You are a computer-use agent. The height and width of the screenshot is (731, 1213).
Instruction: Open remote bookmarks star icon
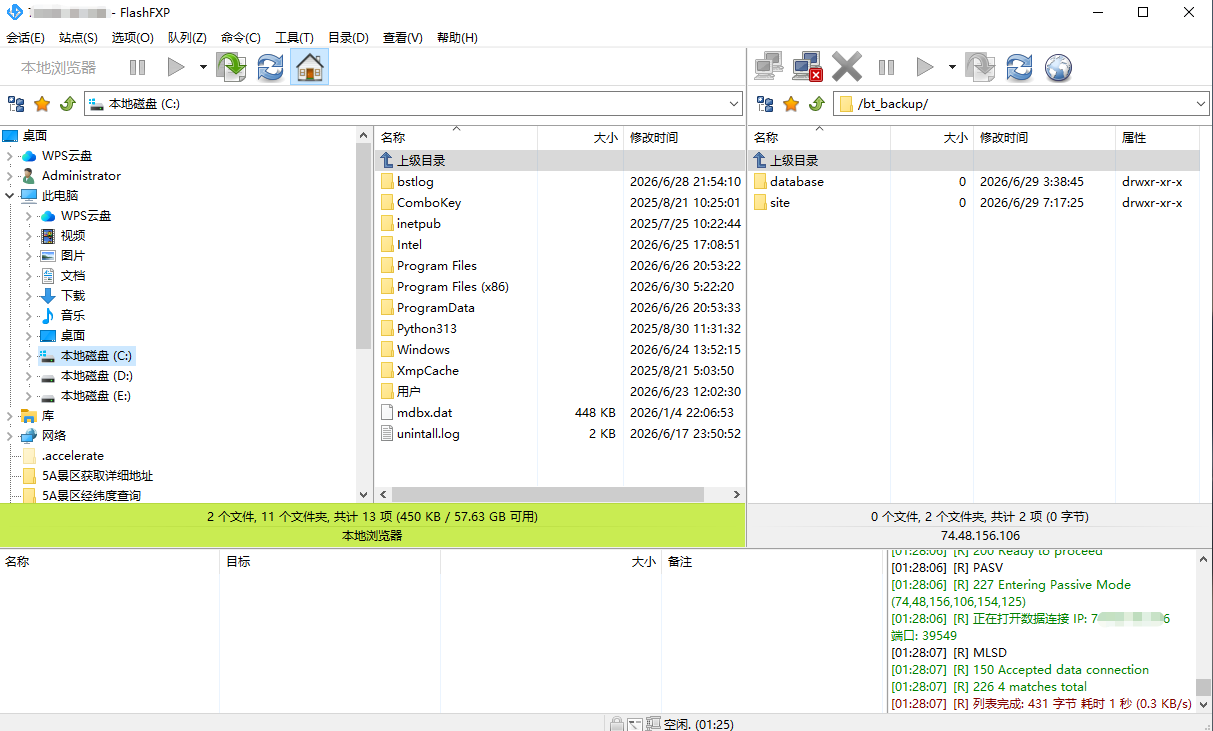click(x=791, y=103)
